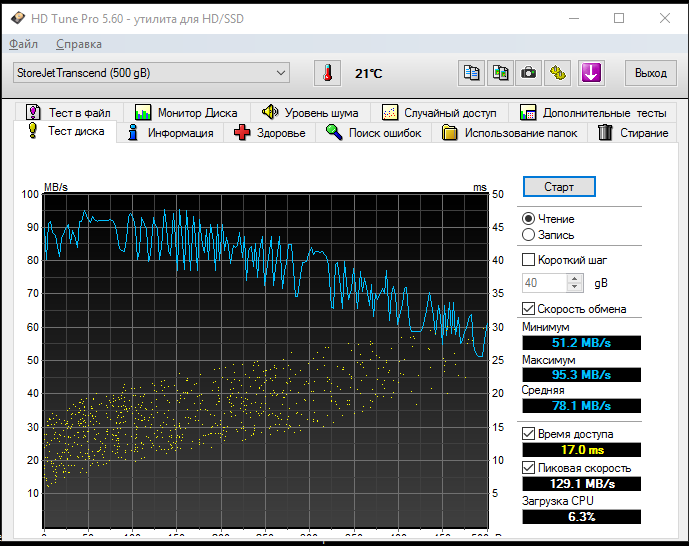Open options with the yellow gears icon
Image resolution: width=689 pixels, height=546 pixels.
click(558, 73)
